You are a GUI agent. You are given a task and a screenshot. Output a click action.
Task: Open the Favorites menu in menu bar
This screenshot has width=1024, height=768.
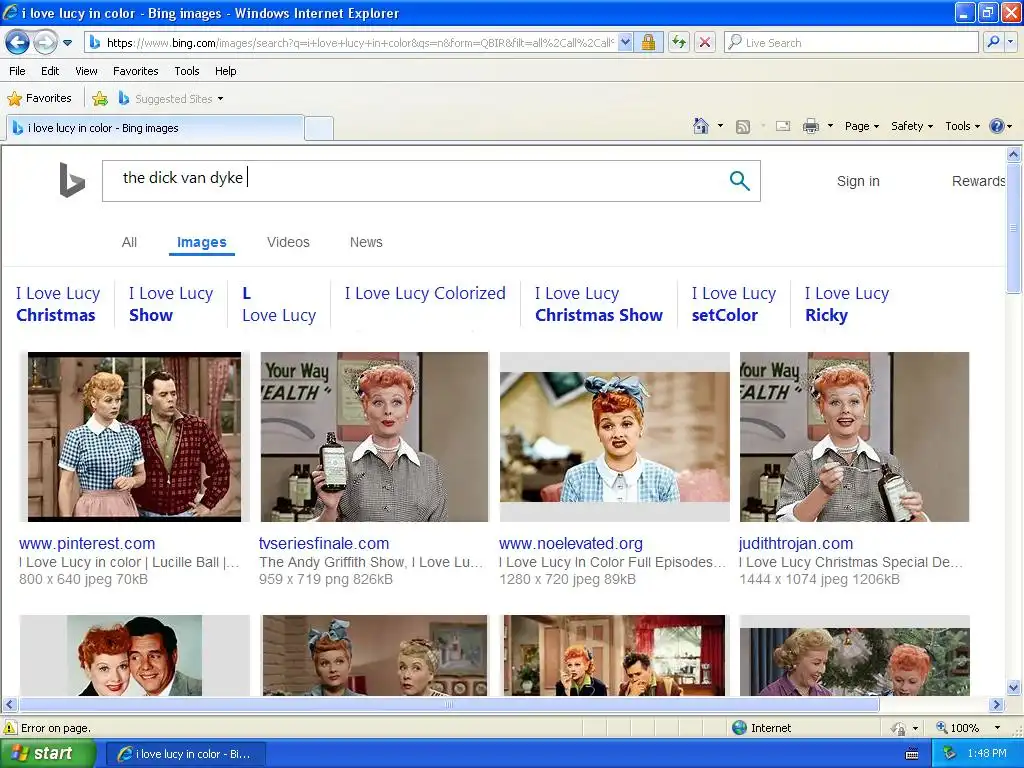click(135, 71)
